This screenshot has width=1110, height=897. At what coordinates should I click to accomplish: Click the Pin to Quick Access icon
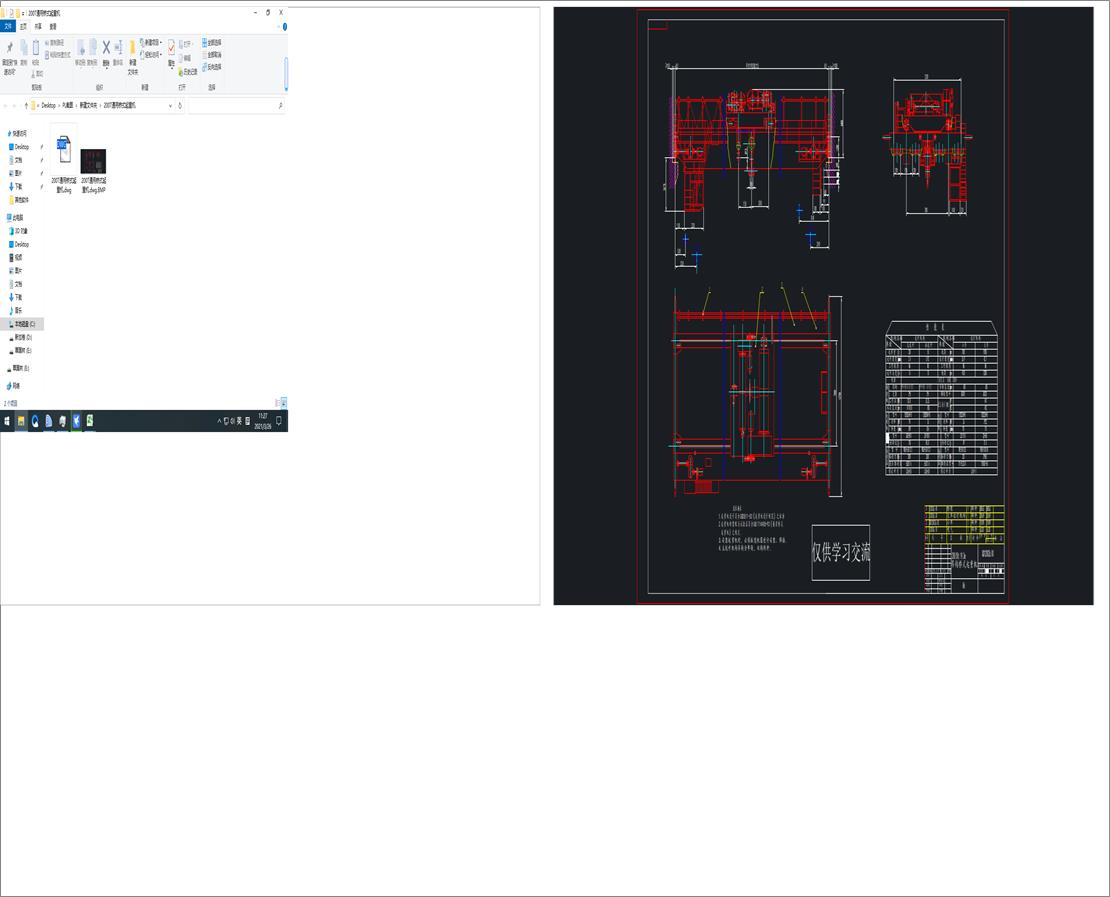tap(10, 48)
